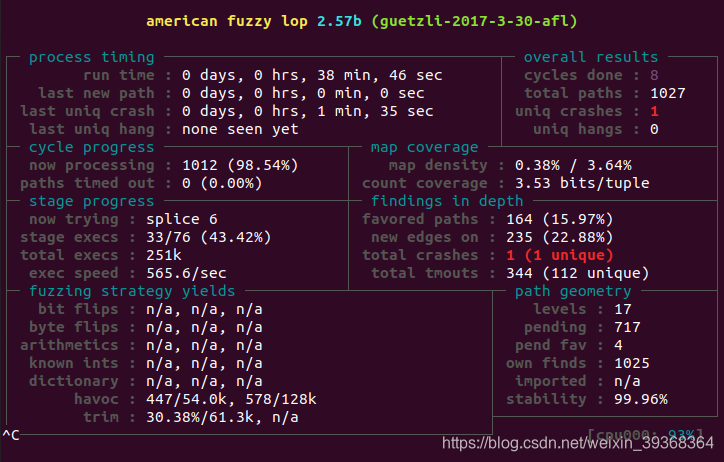Click the 'map coverage' section header

tap(424, 147)
